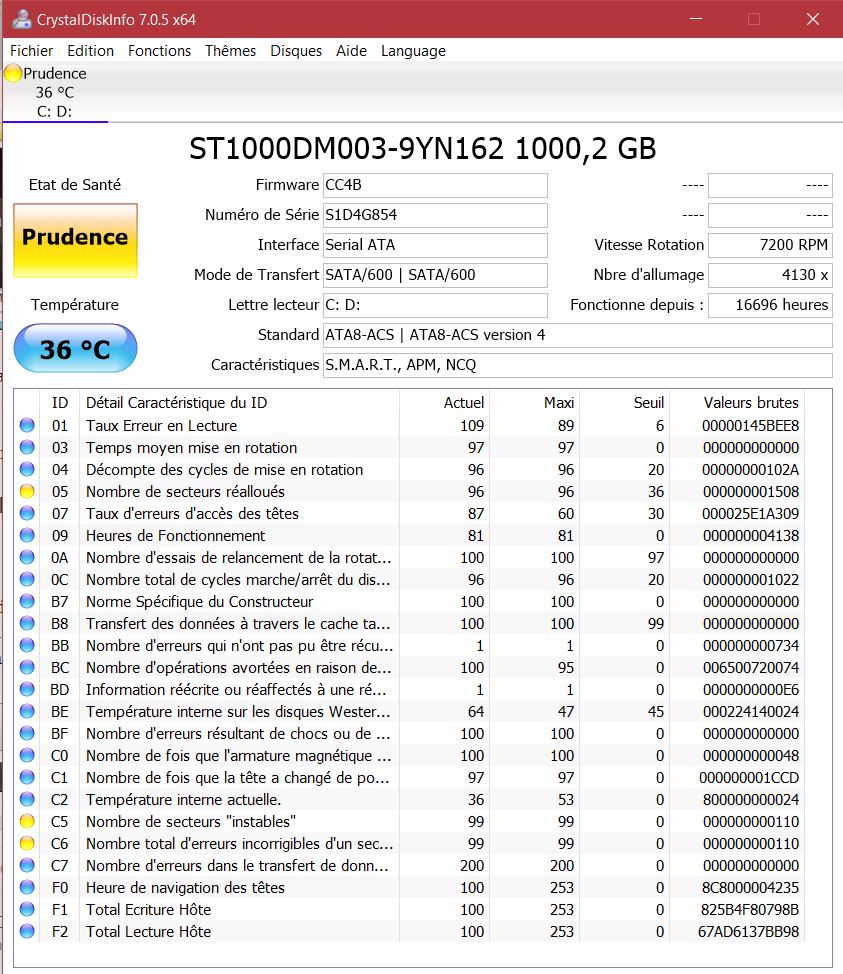
Task: Click yellow status icon for row C5 unstable sectors
Action: (27, 822)
